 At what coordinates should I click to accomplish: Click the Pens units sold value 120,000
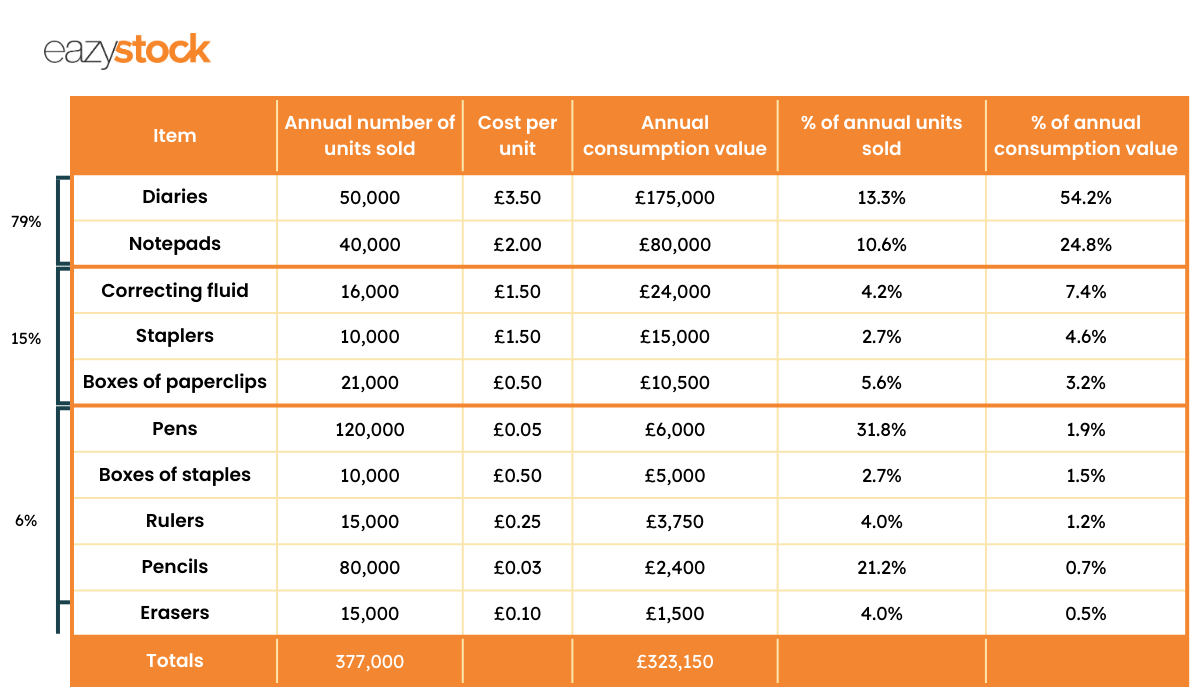click(370, 430)
